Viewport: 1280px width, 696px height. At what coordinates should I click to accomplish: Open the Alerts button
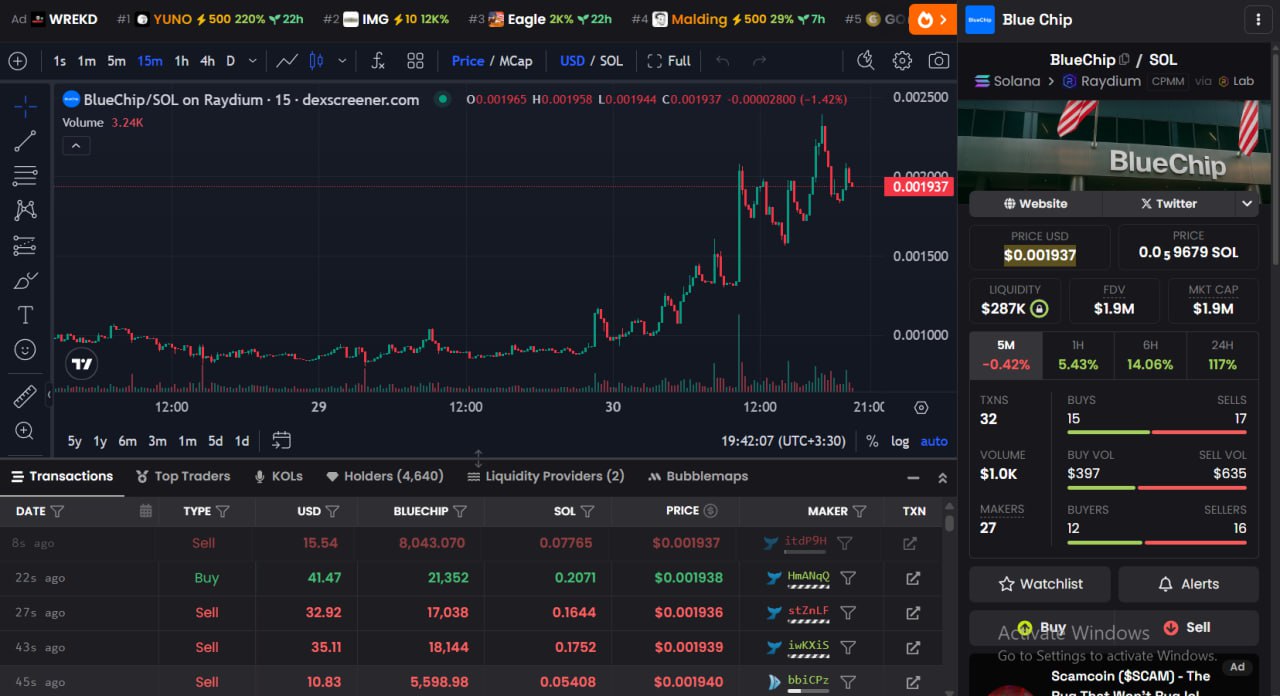pos(1188,584)
